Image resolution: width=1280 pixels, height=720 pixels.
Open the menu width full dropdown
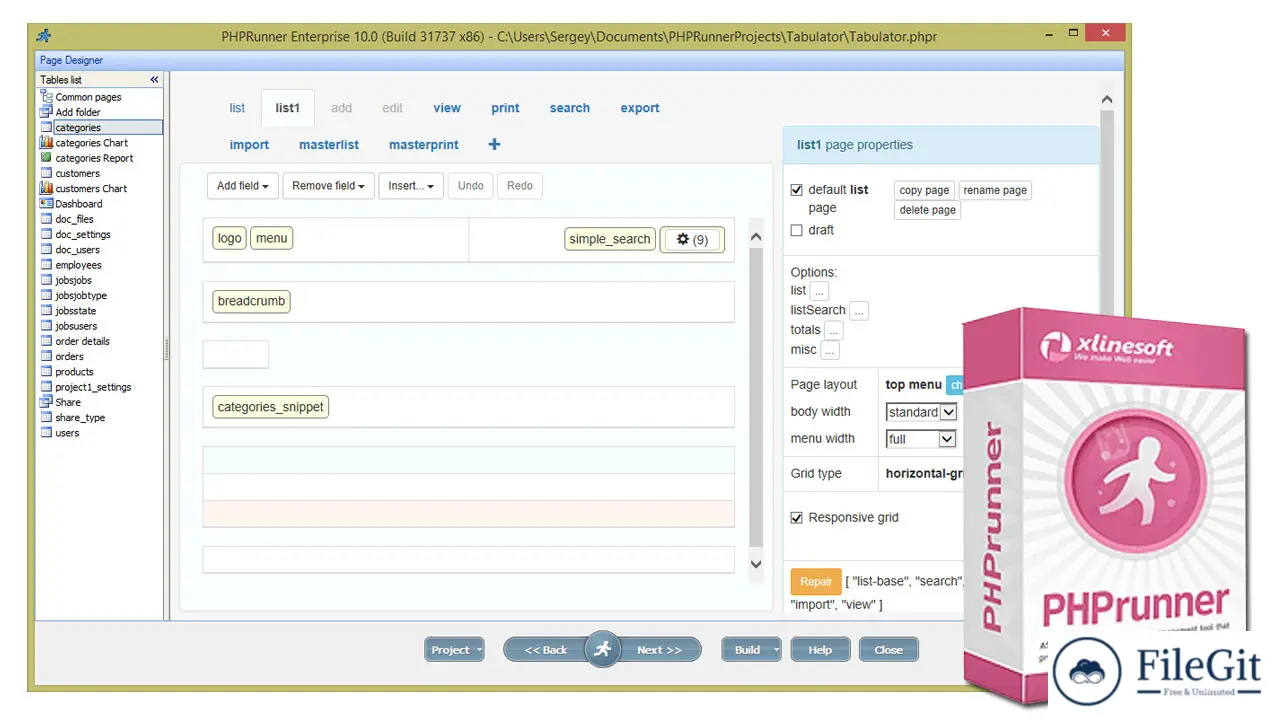point(921,439)
